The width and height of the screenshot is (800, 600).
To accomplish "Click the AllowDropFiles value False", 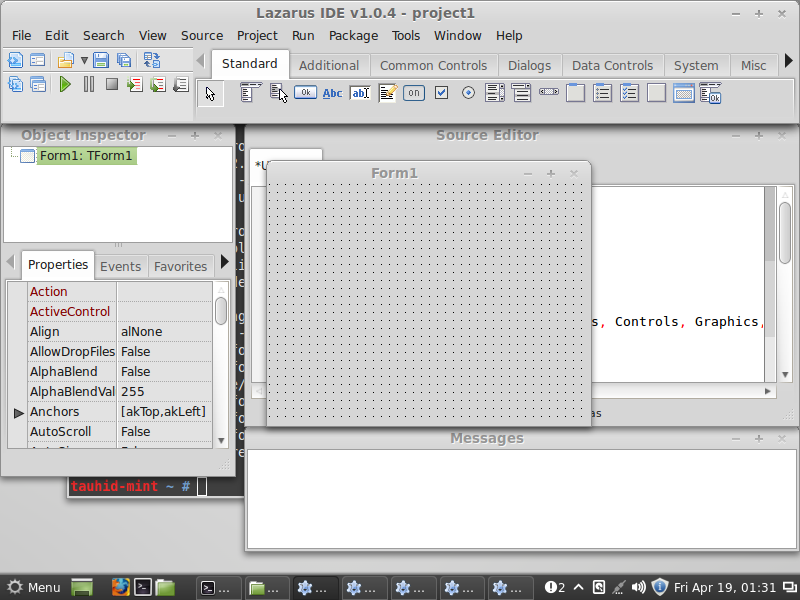I will 164,352.
